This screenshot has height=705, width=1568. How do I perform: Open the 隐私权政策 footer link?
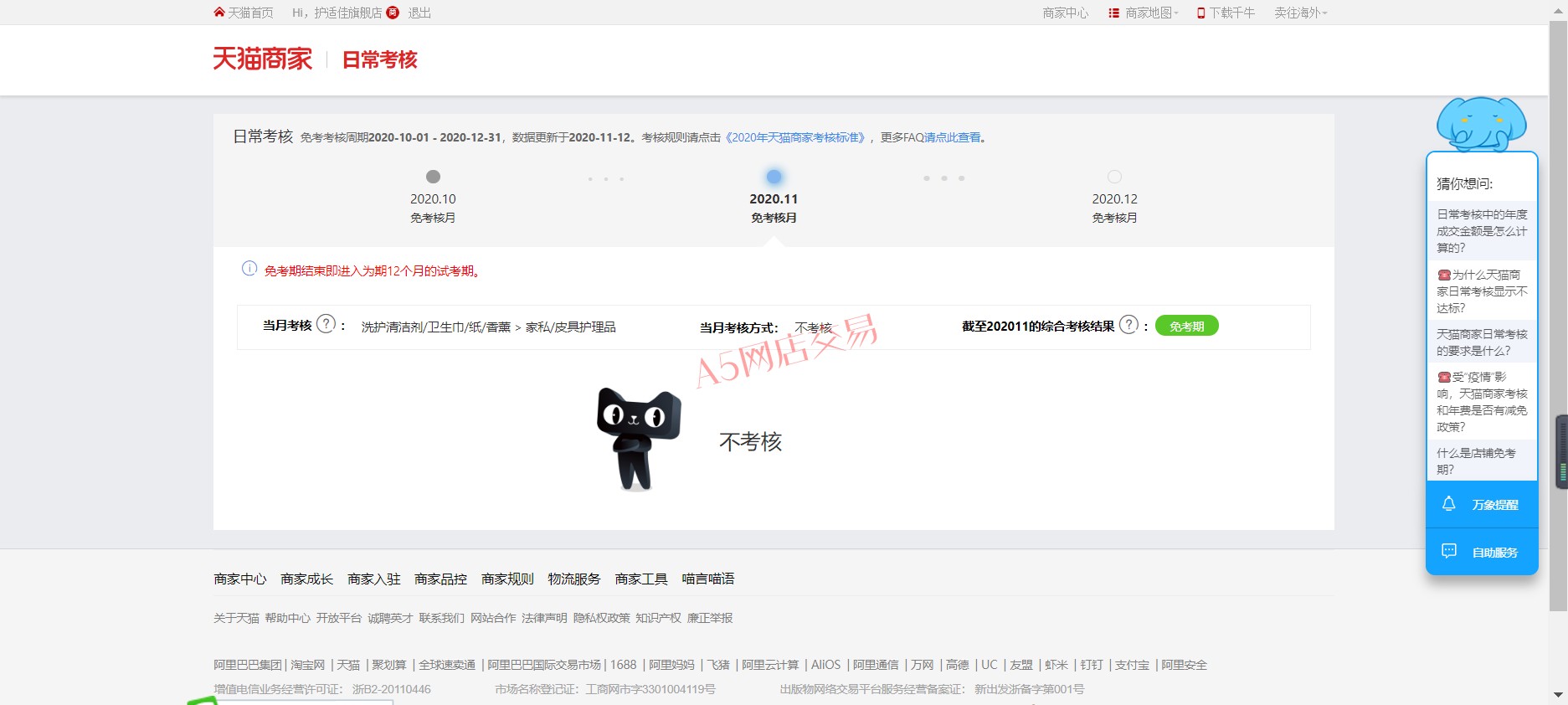pyautogui.click(x=602, y=618)
